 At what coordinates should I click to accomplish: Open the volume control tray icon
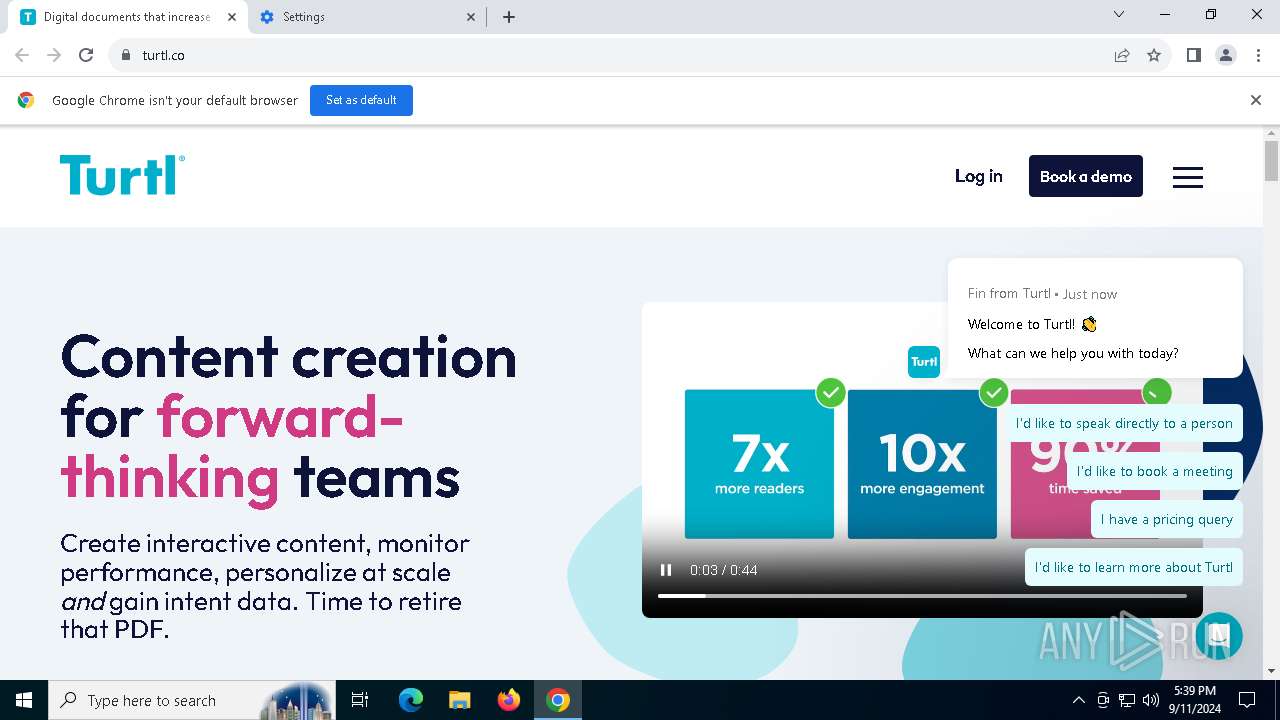[1151, 700]
